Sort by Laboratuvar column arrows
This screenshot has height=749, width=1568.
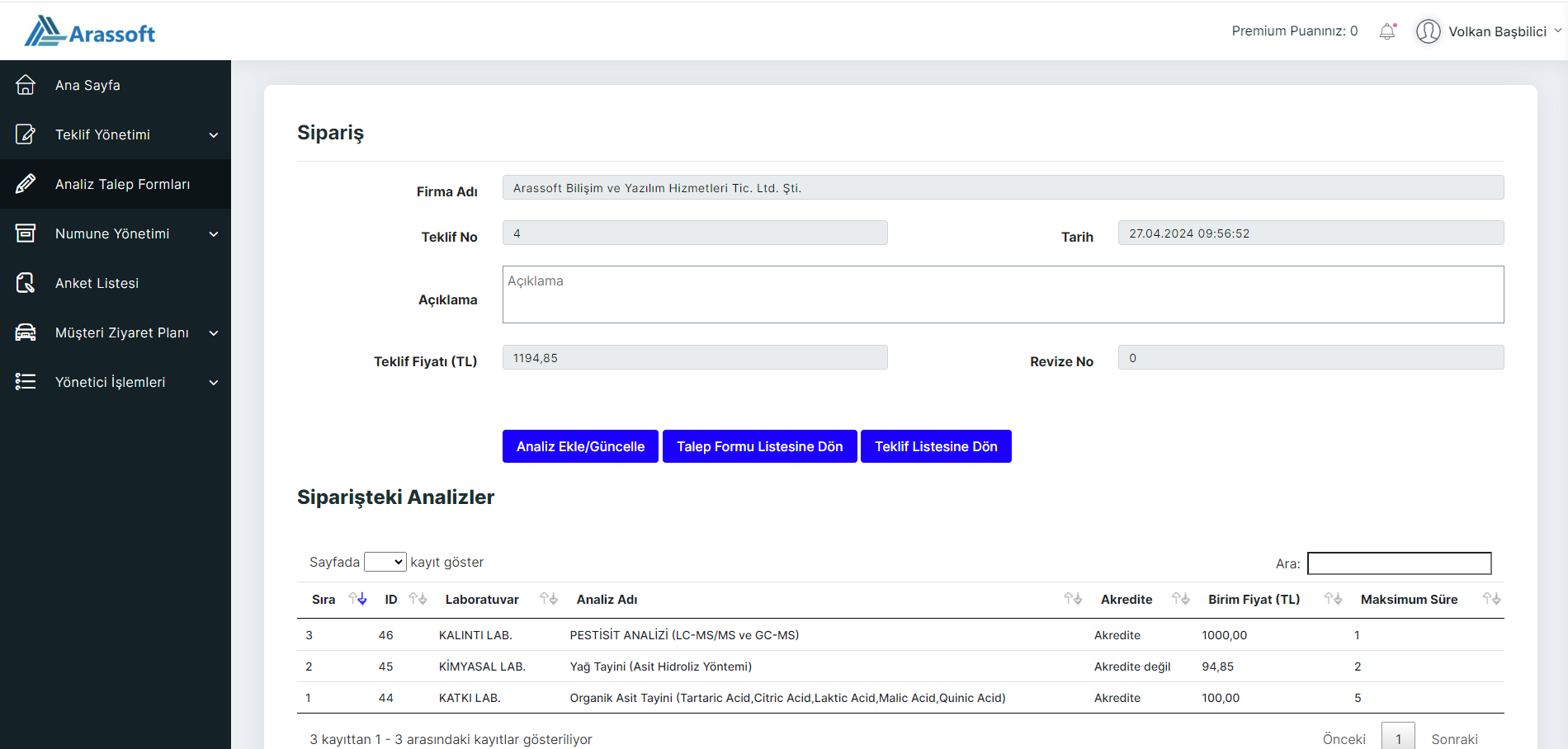[549, 599]
